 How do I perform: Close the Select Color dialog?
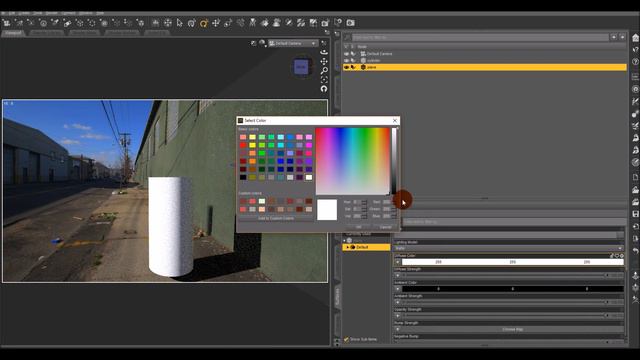click(395, 120)
